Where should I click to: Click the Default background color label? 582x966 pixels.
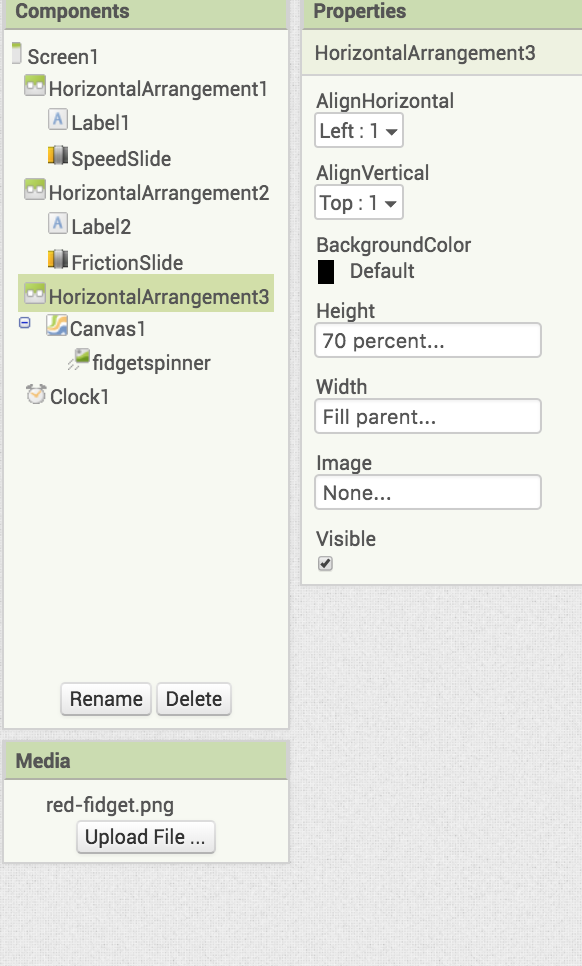pos(382,272)
